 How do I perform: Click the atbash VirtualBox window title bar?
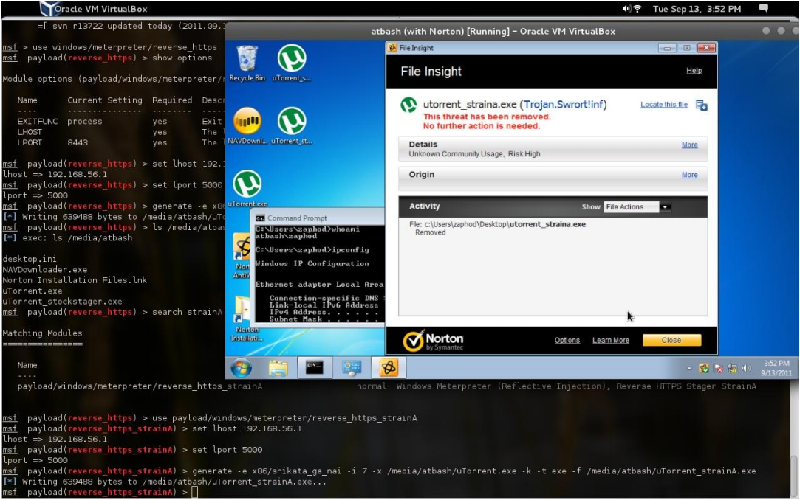pyautogui.click(x=493, y=31)
